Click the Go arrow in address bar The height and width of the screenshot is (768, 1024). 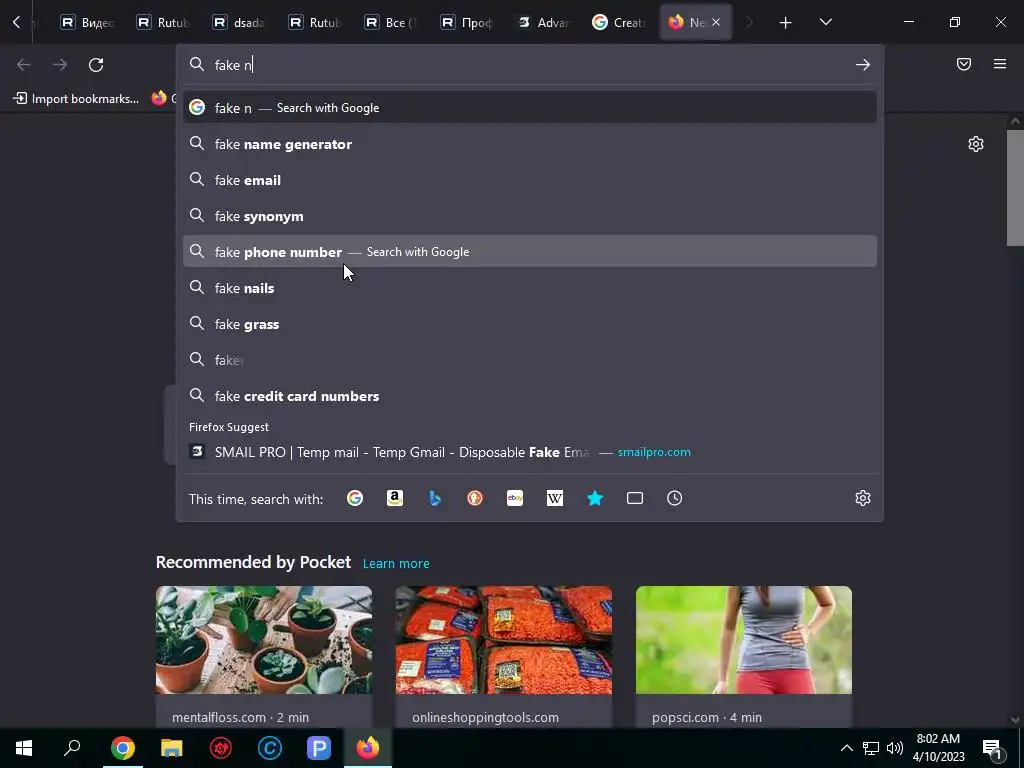[x=863, y=65]
